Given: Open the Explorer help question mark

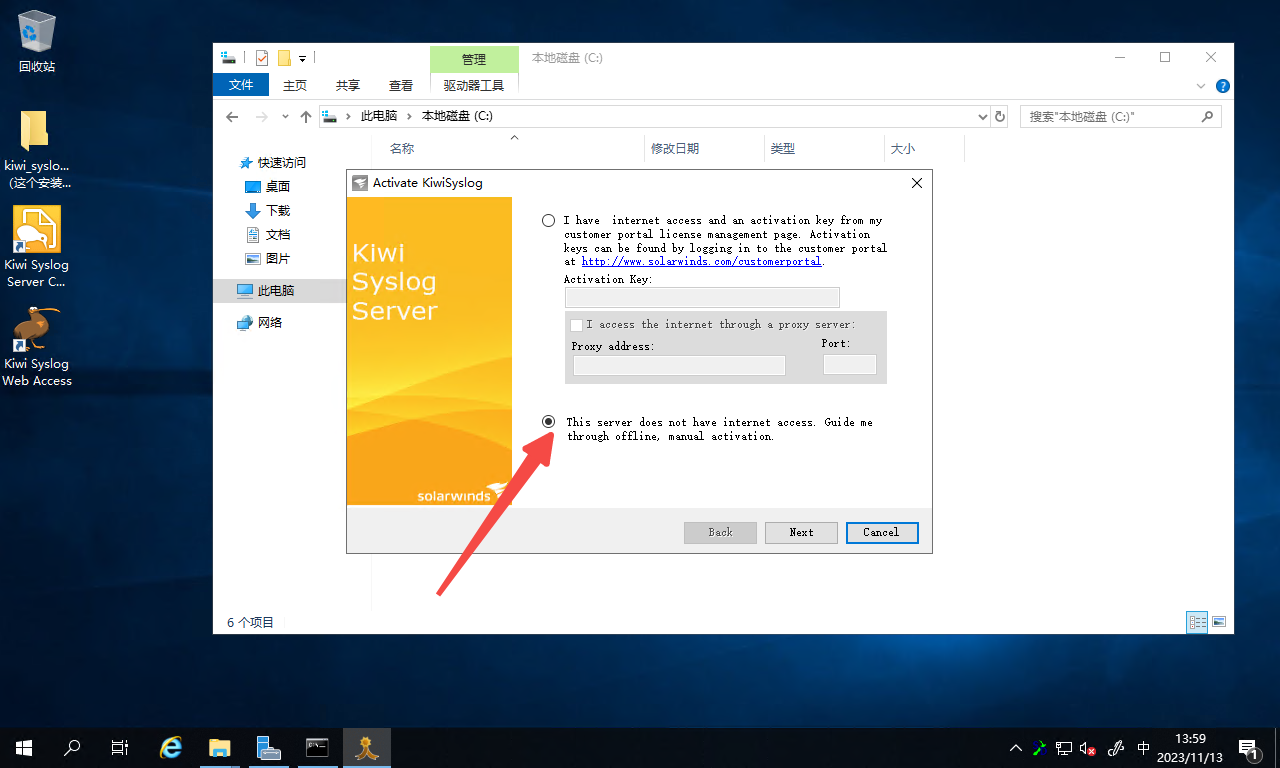Looking at the screenshot, I should tap(1223, 86).
